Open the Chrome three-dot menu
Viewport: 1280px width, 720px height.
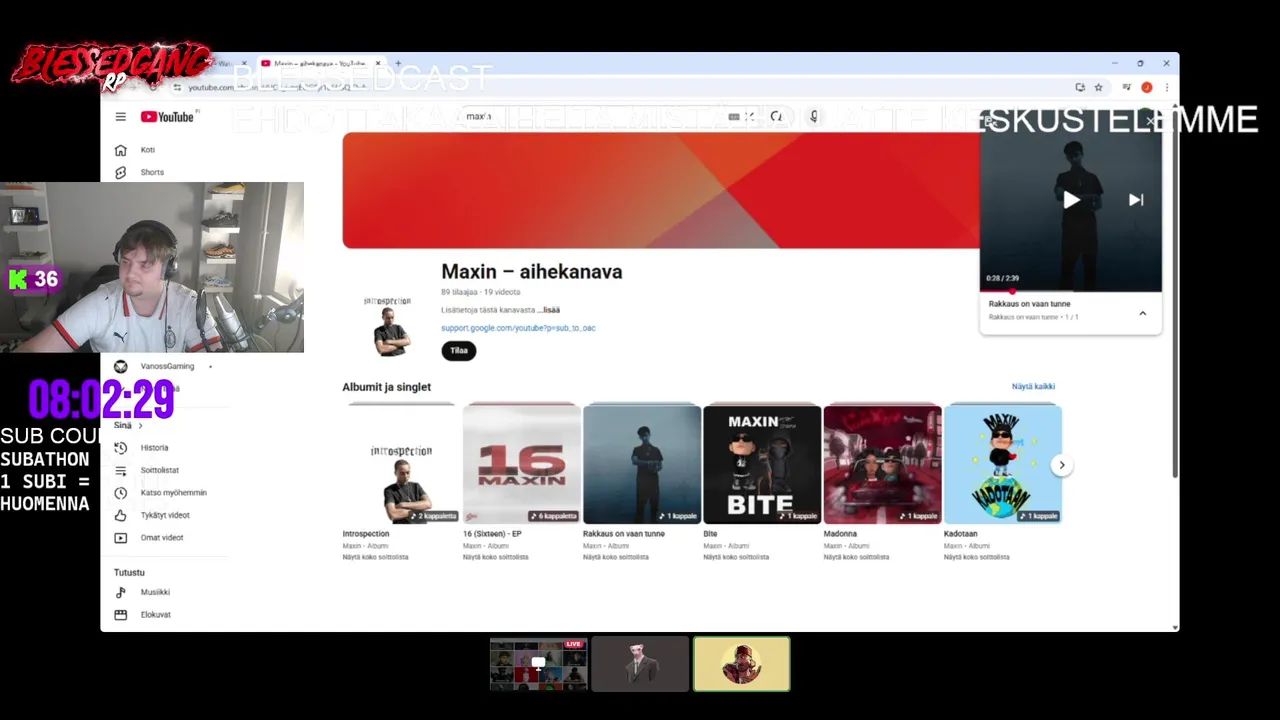[1166, 87]
